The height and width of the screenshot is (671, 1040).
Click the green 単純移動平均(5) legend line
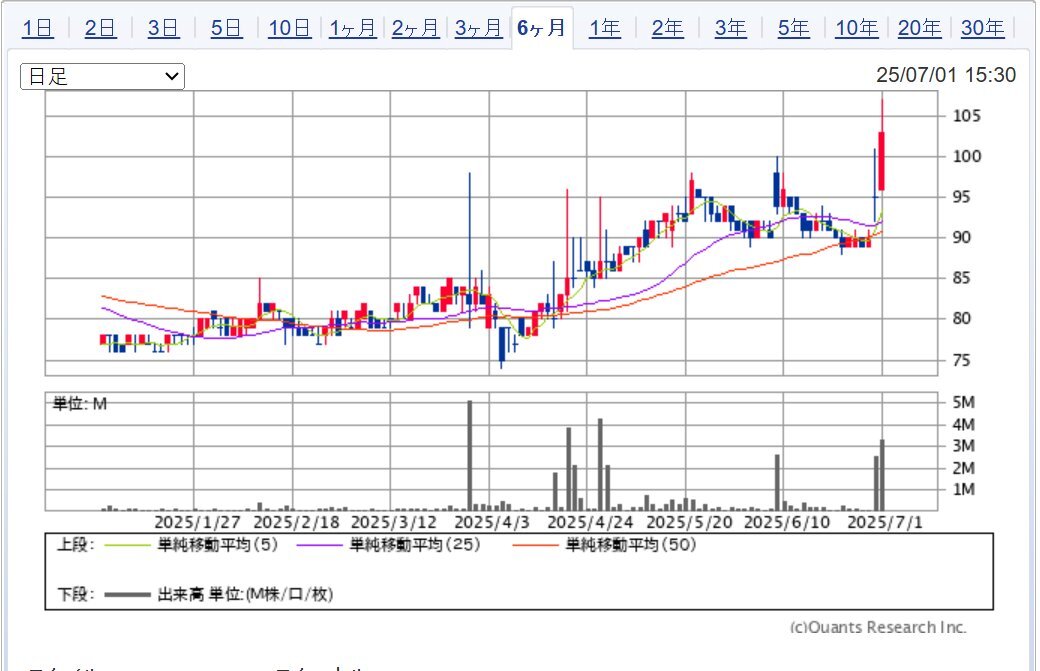(127, 545)
